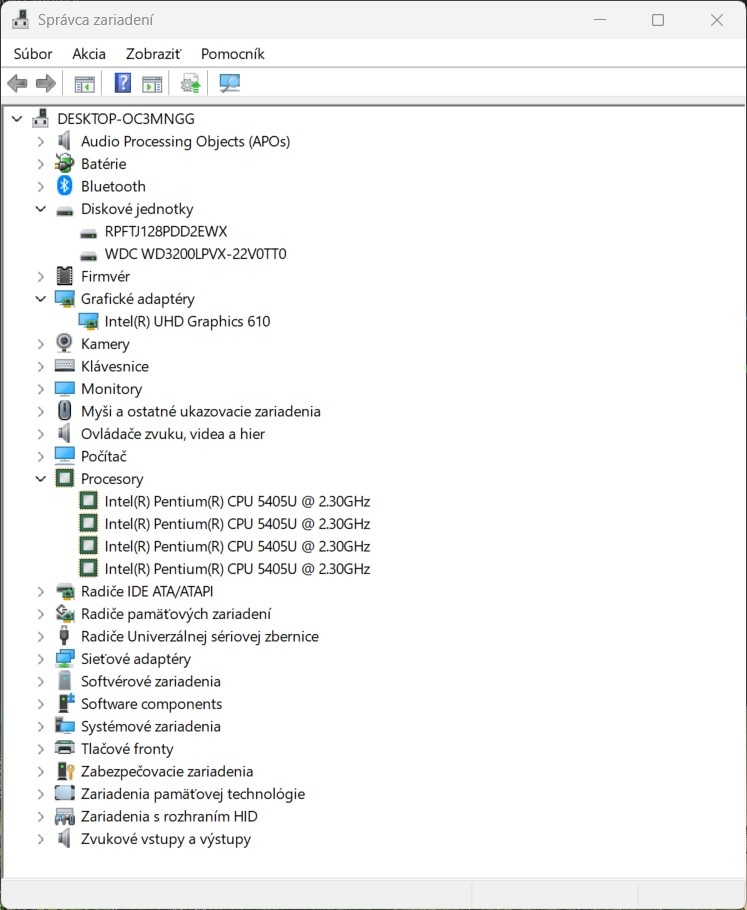Viewport: 747px width, 910px height.
Task: Expand the Systémové zariadenia category
Action: 41,727
